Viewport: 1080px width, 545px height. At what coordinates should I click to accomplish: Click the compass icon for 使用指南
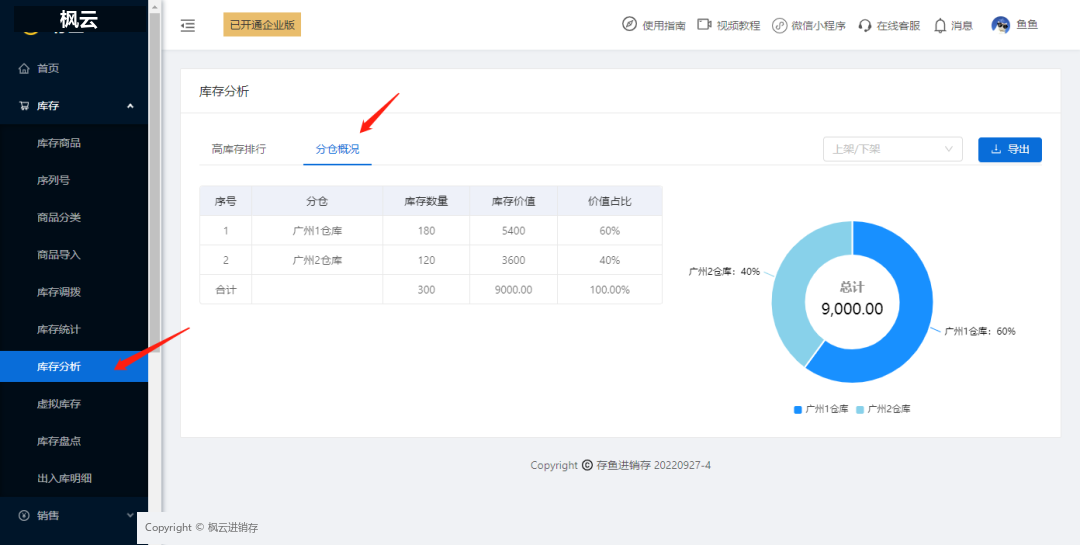(x=629, y=25)
